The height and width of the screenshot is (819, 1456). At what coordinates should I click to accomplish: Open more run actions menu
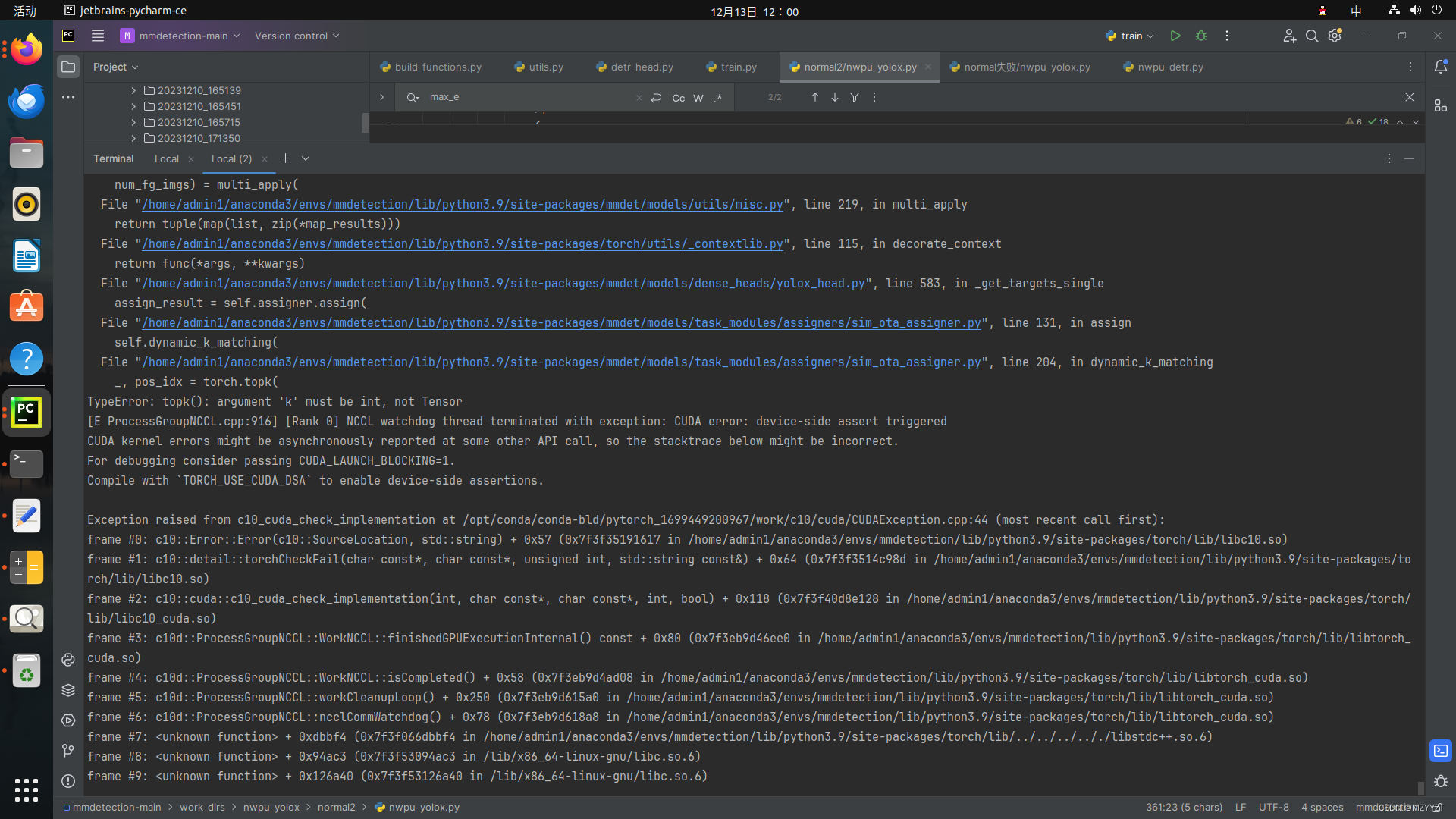click(x=1227, y=36)
